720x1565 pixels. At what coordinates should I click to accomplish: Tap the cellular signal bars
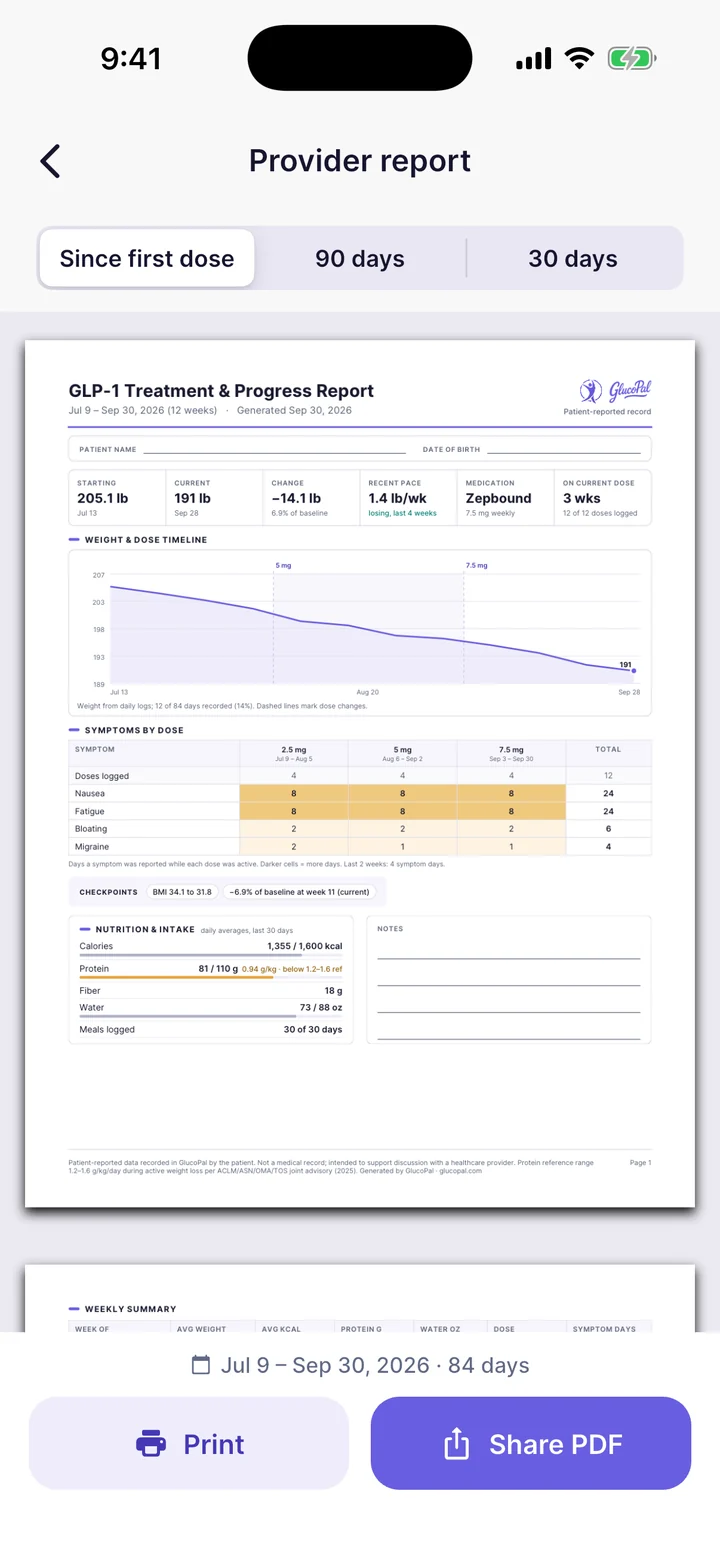coord(534,59)
